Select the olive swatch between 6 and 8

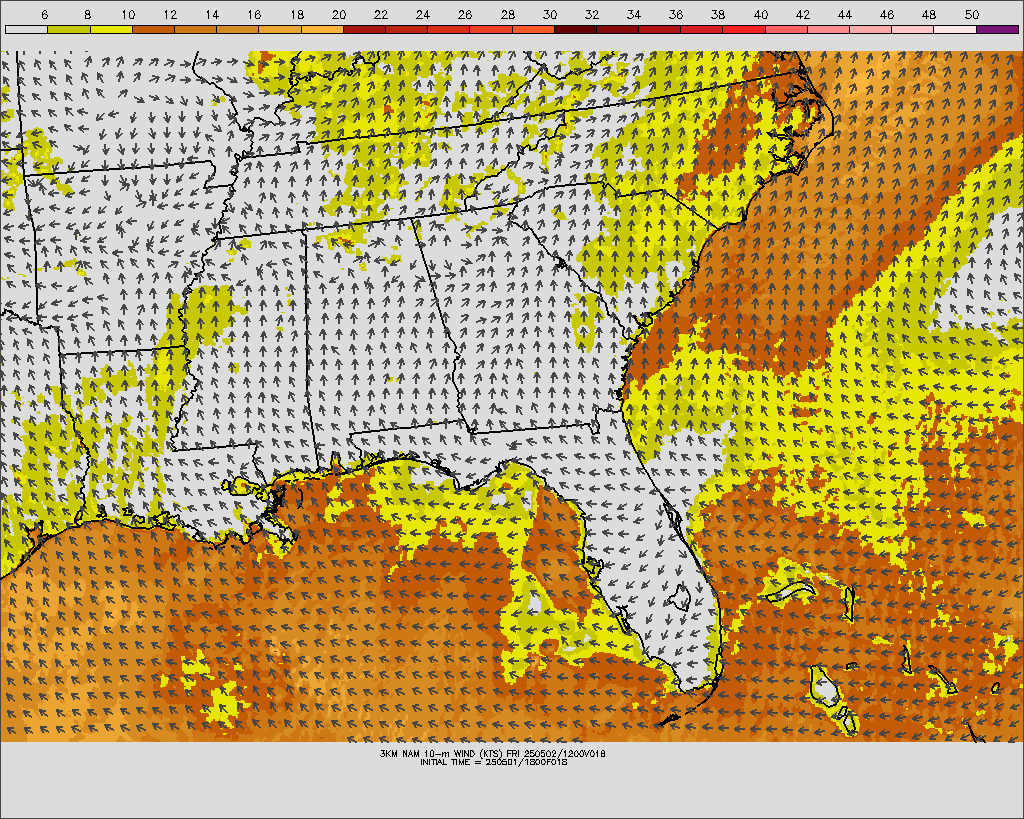pyautogui.click(x=69, y=29)
